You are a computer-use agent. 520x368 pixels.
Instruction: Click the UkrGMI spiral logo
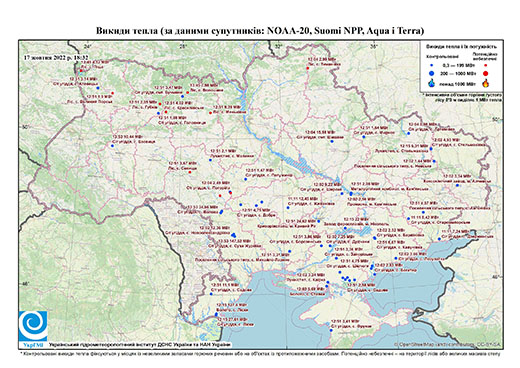pyautogui.click(x=33, y=326)
